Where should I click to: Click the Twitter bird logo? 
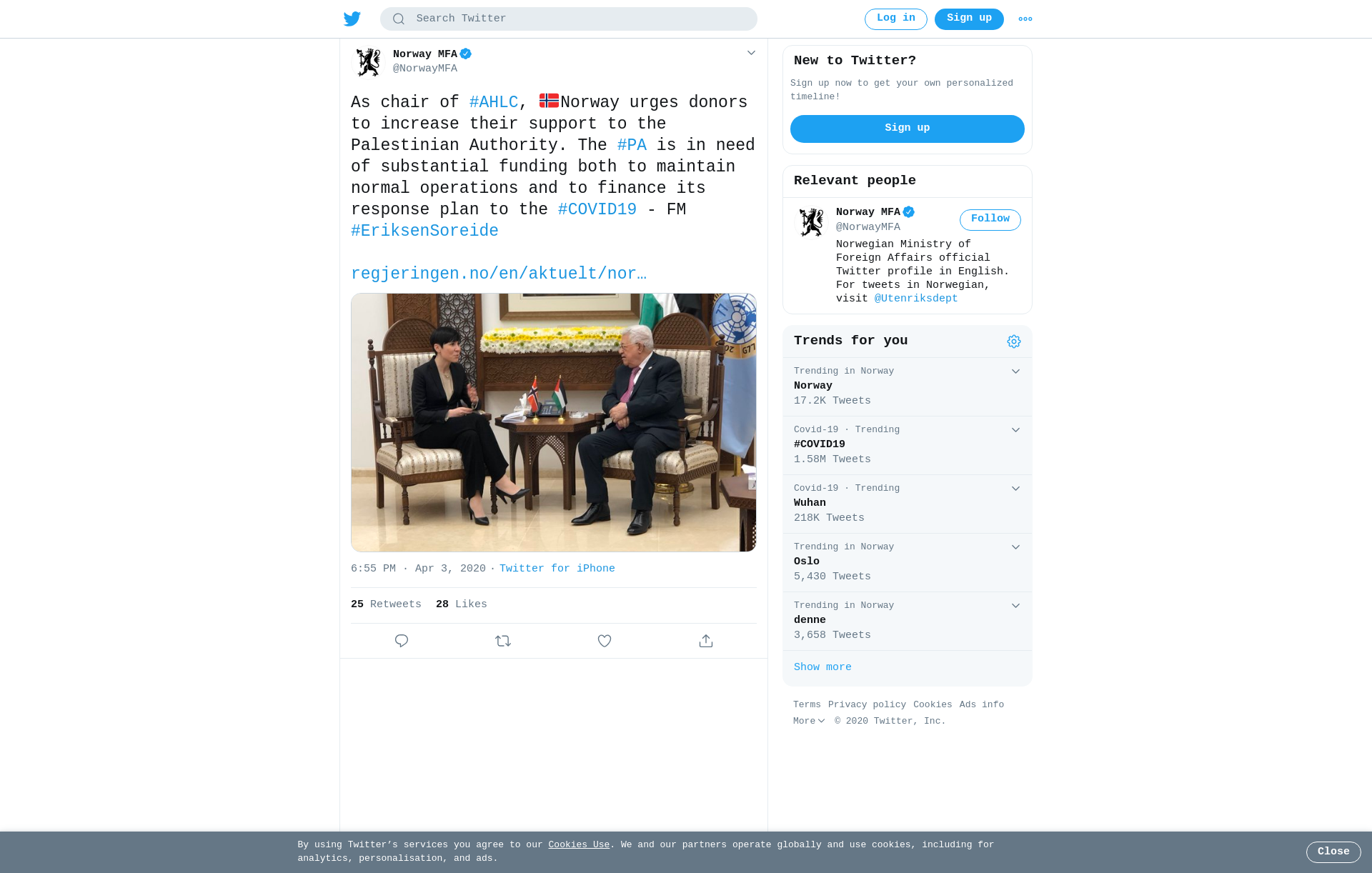click(x=352, y=19)
